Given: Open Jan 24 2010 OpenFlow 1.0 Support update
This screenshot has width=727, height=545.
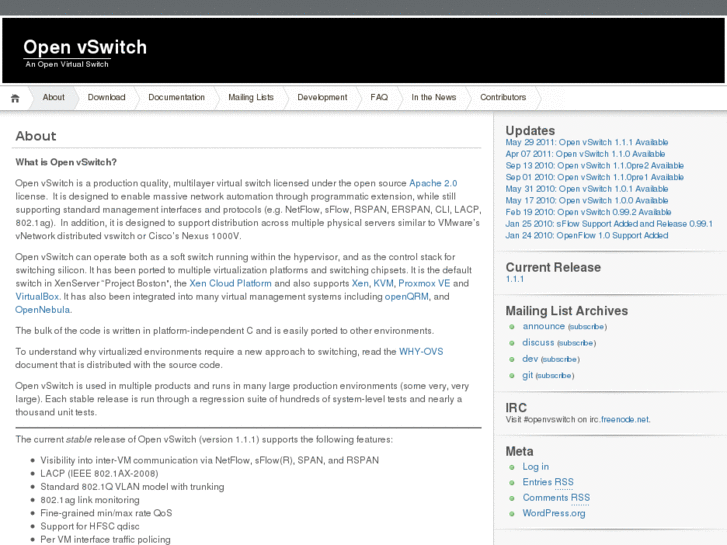Looking at the screenshot, I should [587, 235].
